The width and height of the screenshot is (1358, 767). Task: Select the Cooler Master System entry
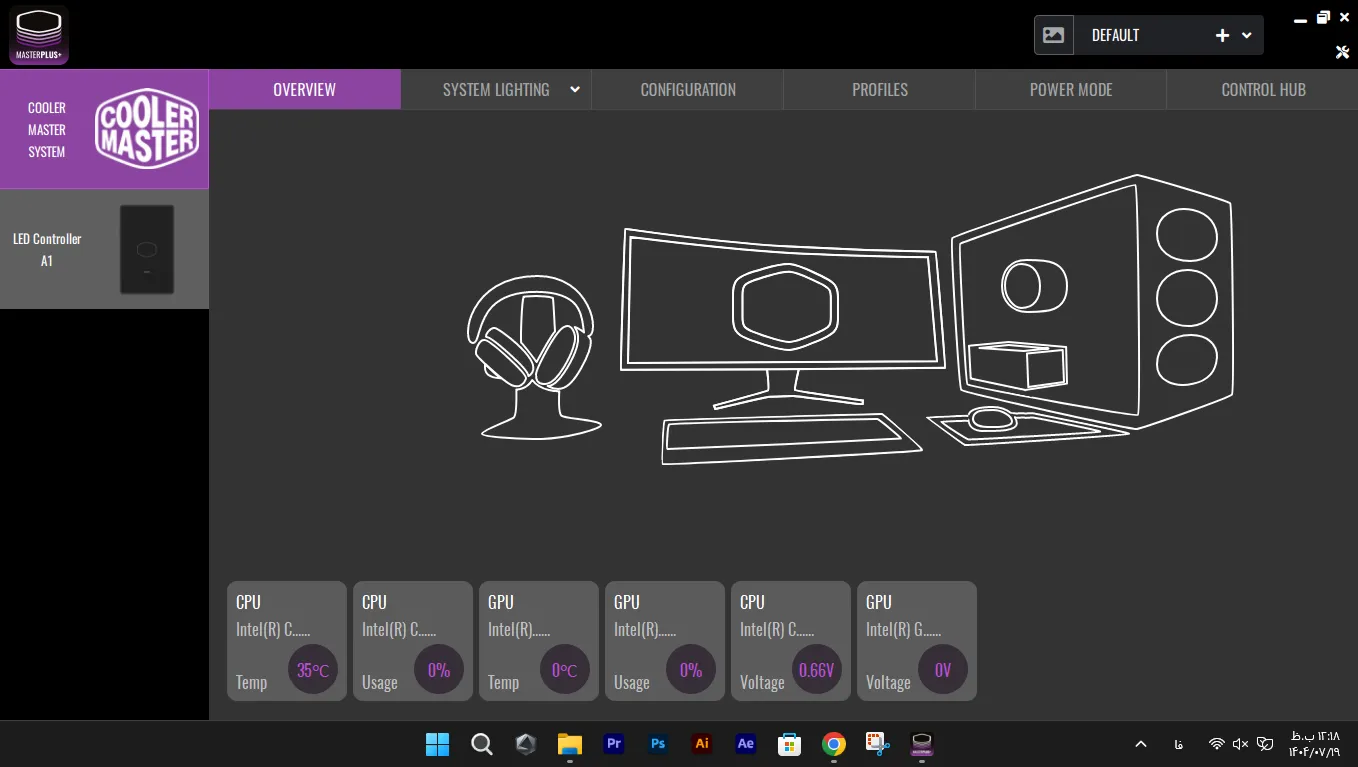104,129
